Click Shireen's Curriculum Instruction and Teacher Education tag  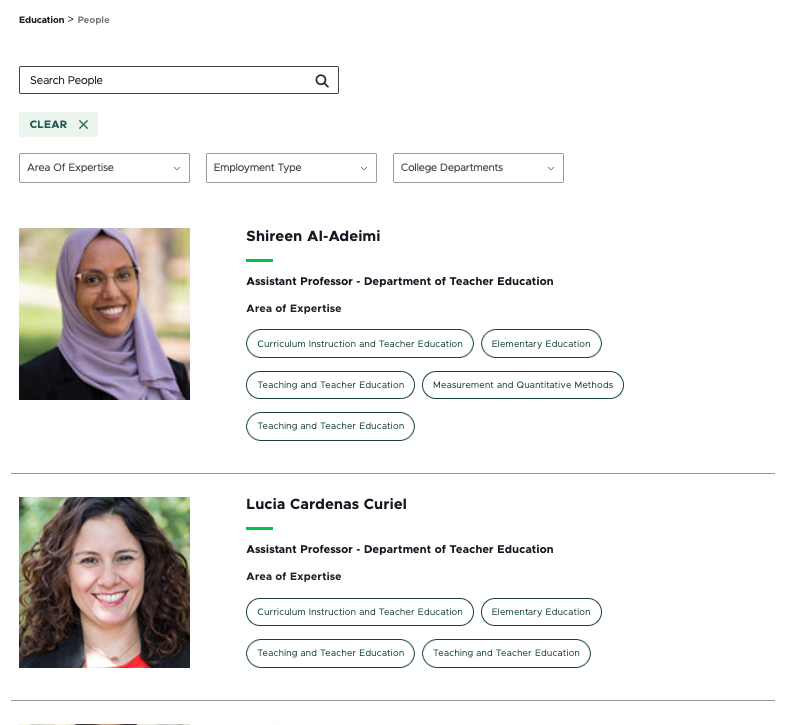[x=360, y=344]
